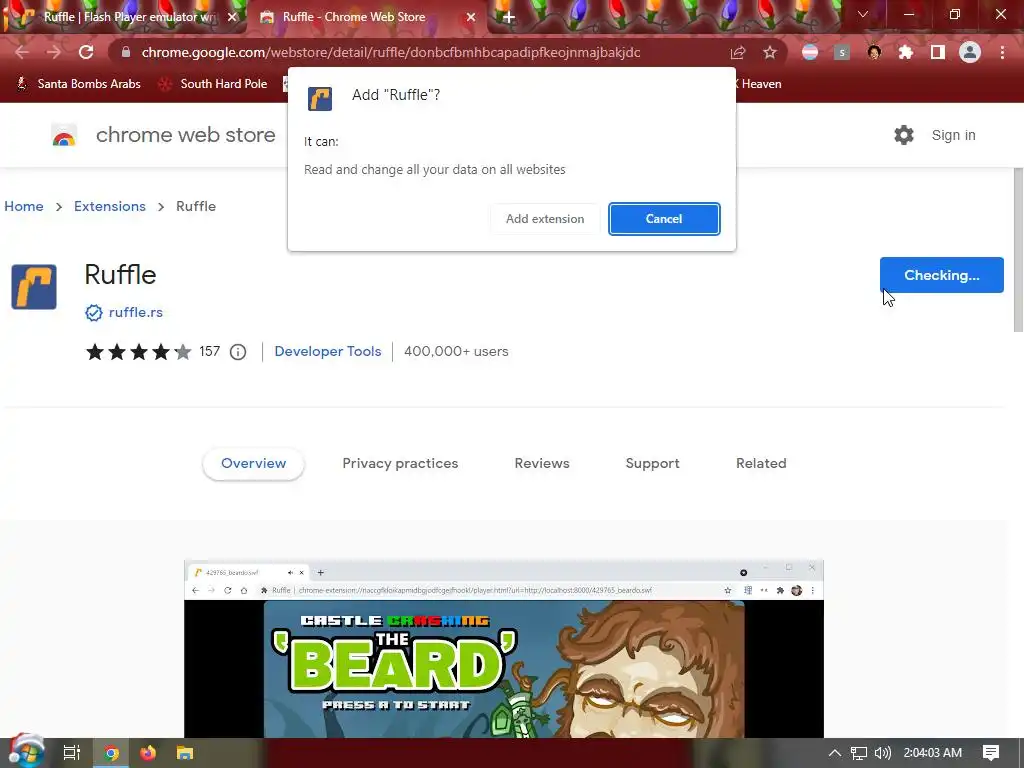Select the Overview tab
Screen dimensions: 1024x768
(253, 463)
